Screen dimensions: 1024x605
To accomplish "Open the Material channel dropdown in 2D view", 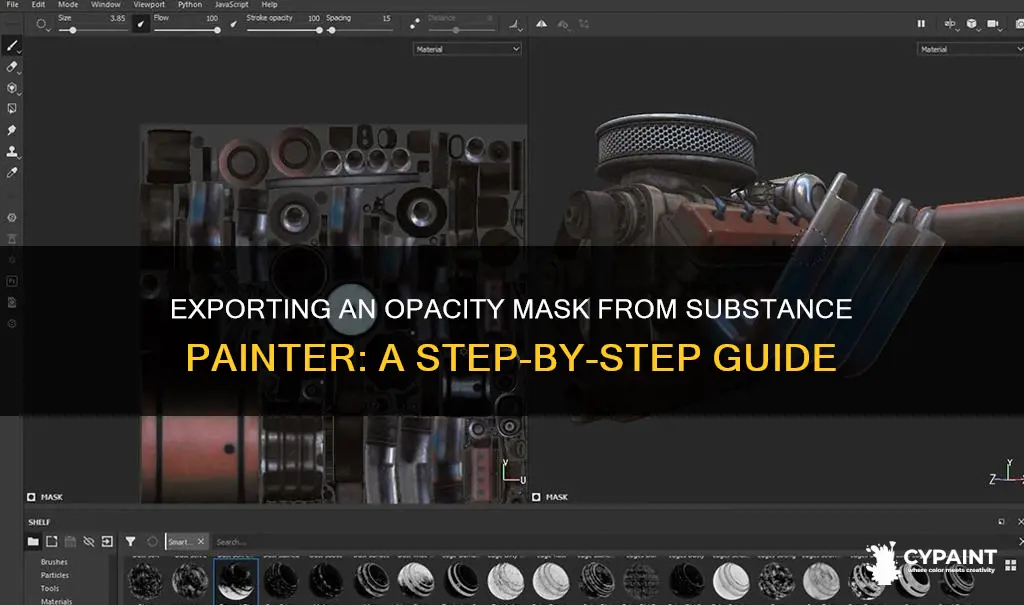I will tap(468, 49).
